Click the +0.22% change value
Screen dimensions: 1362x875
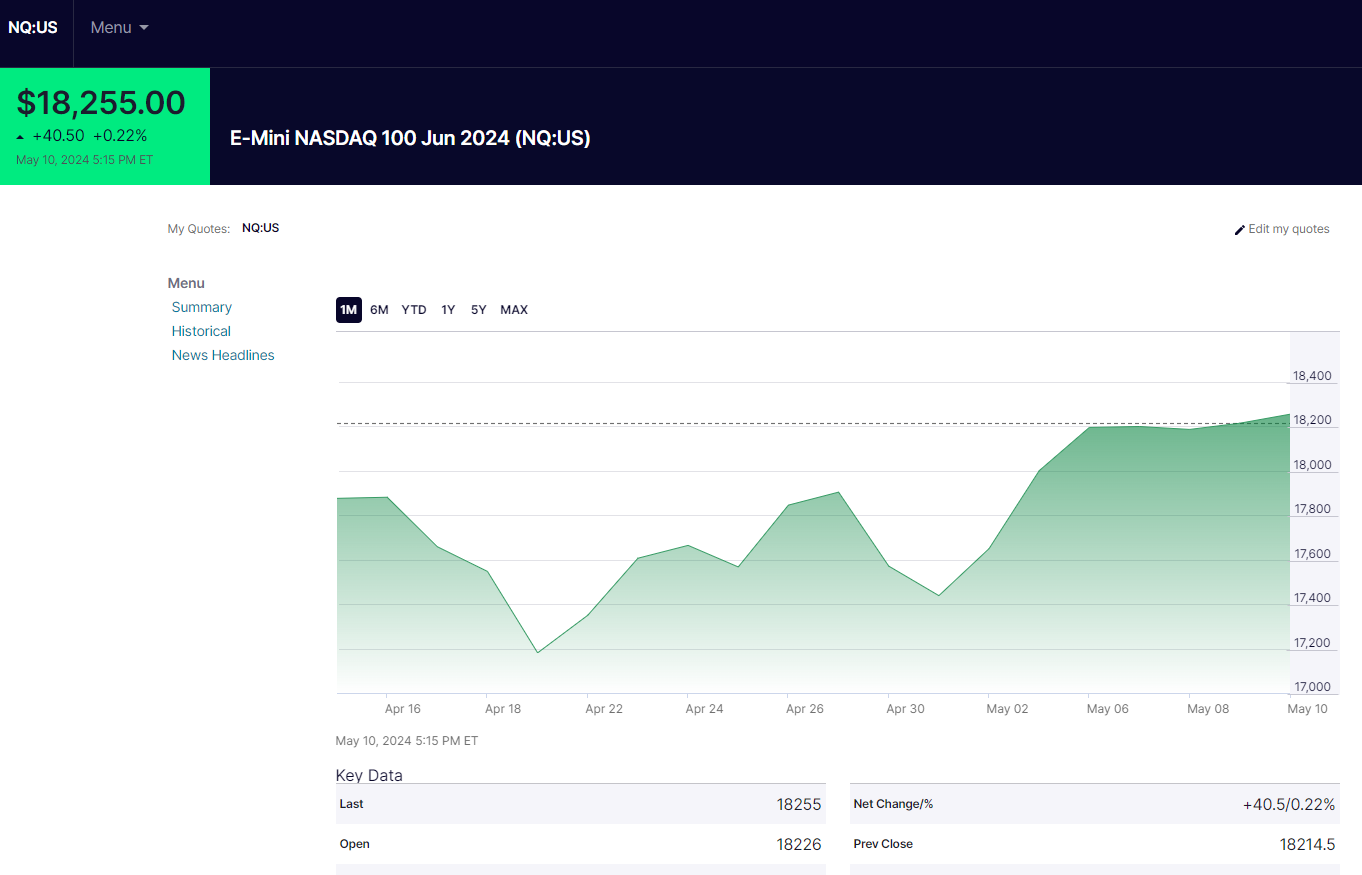tap(120, 136)
